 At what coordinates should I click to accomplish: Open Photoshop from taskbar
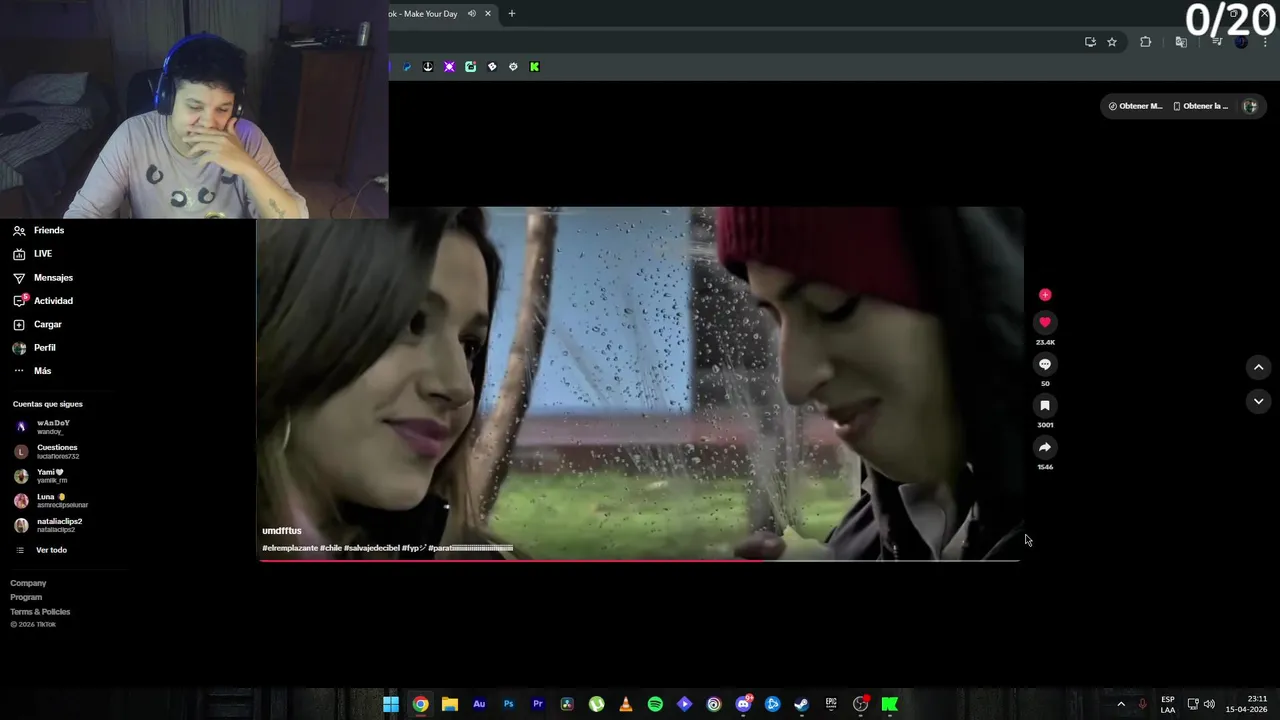[x=508, y=704]
